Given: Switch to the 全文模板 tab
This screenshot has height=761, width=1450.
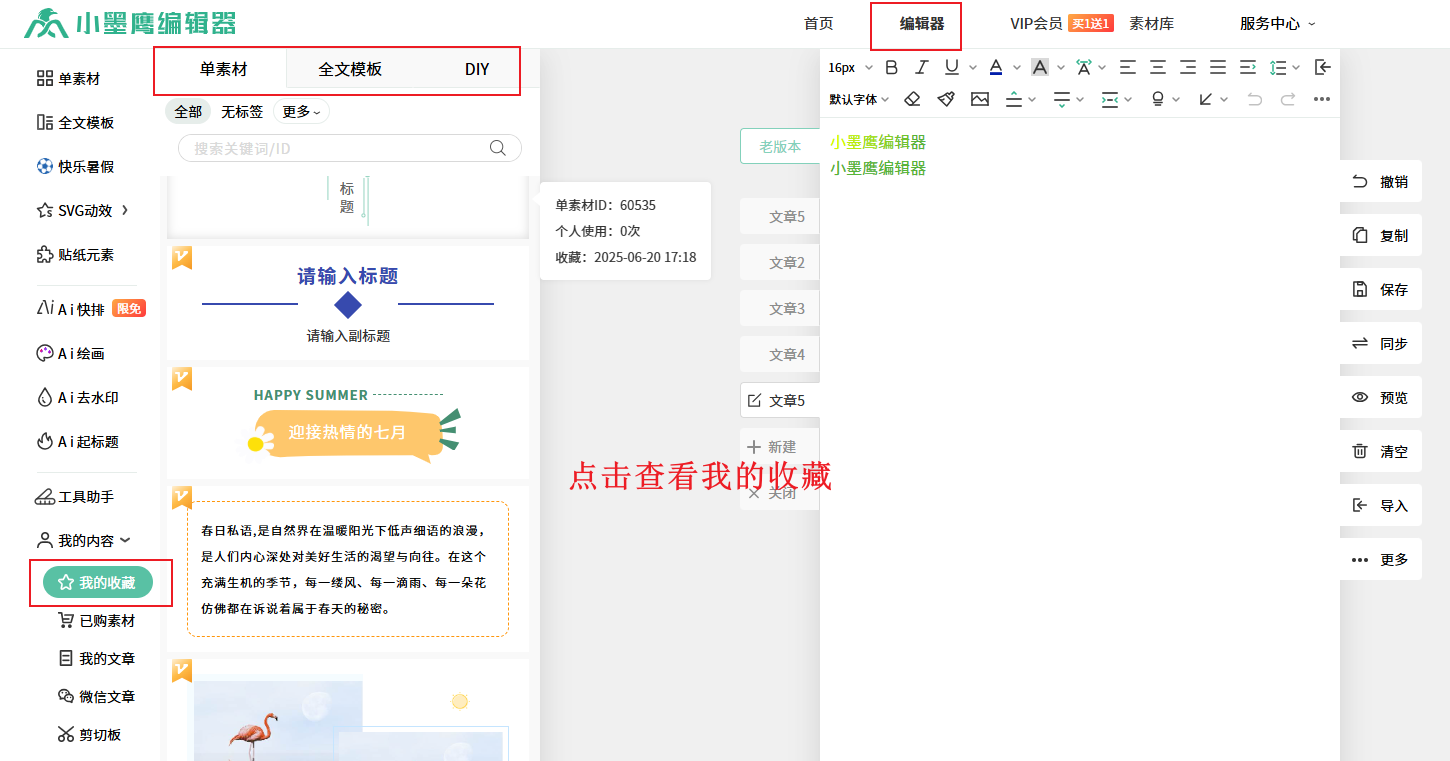Looking at the screenshot, I should pos(350,69).
